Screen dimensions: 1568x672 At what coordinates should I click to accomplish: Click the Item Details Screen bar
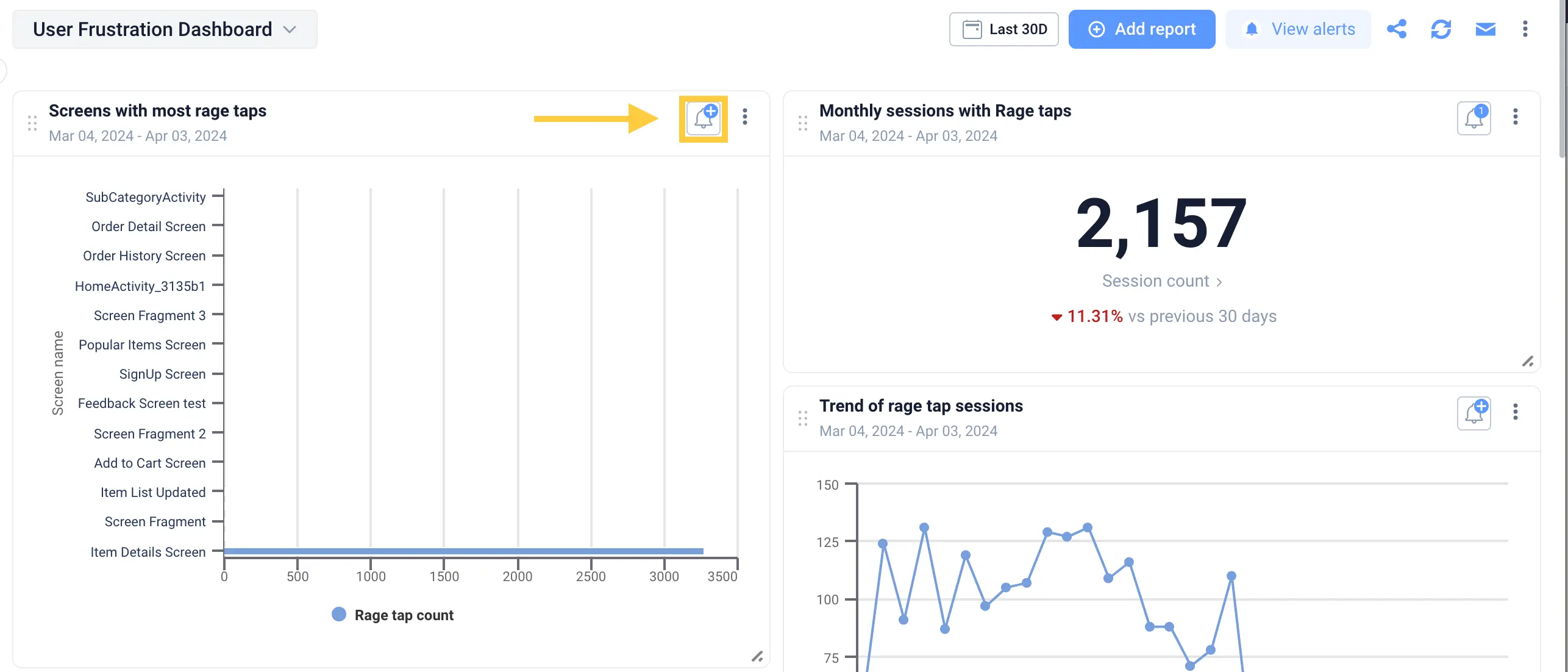click(x=463, y=551)
